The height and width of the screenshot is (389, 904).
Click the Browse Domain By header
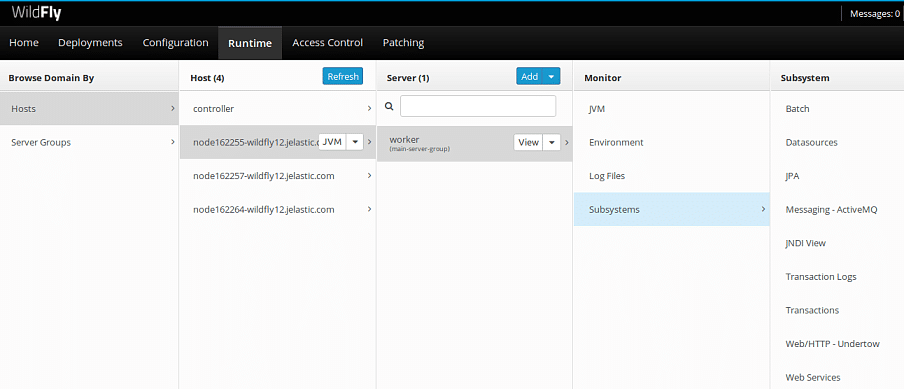pos(51,77)
